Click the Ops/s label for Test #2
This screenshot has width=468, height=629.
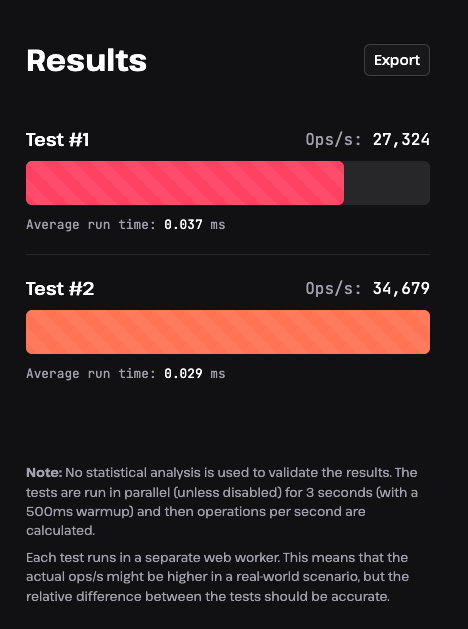coord(334,289)
